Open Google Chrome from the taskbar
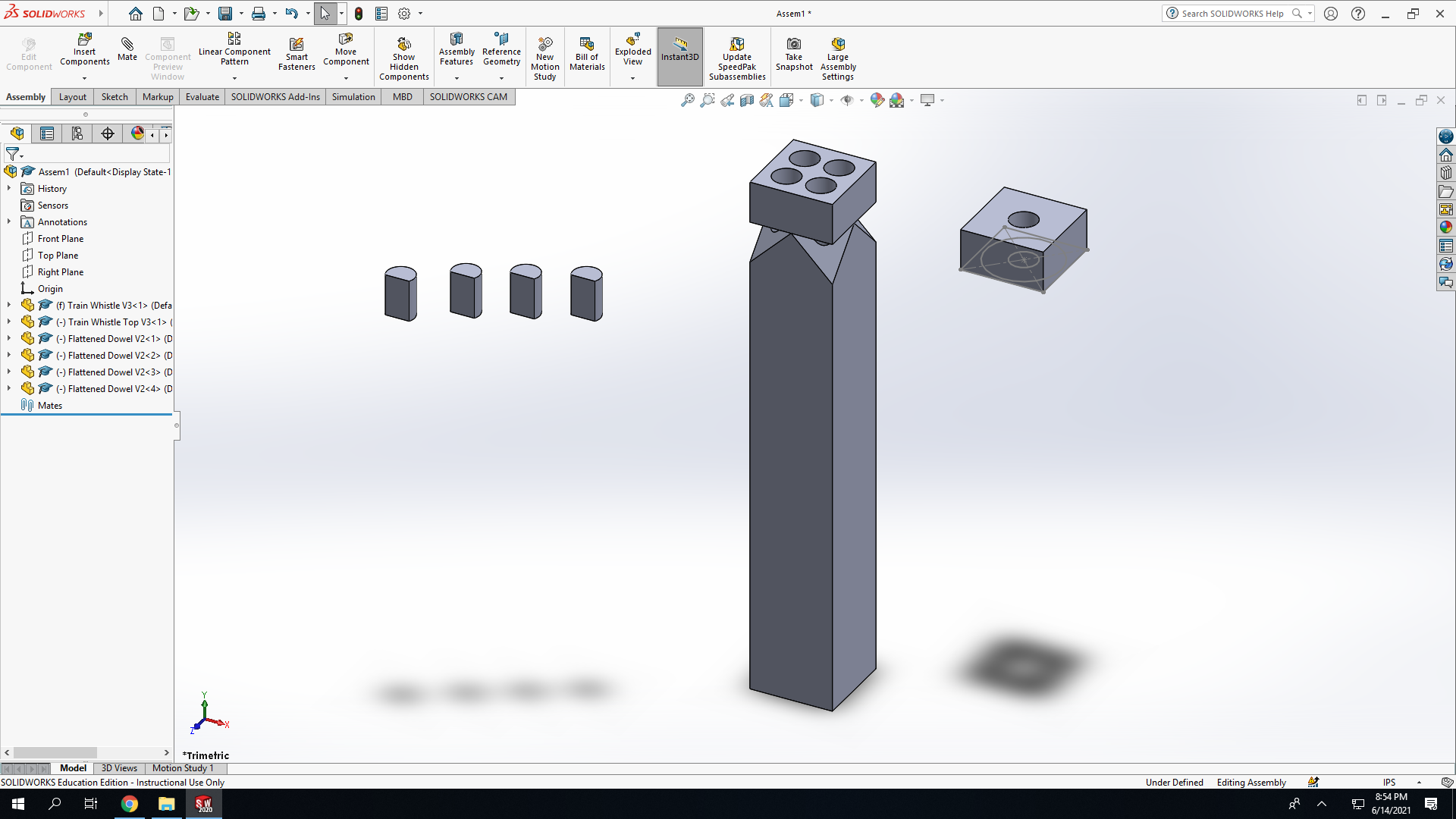The width and height of the screenshot is (1456, 819). pos(130,804)
